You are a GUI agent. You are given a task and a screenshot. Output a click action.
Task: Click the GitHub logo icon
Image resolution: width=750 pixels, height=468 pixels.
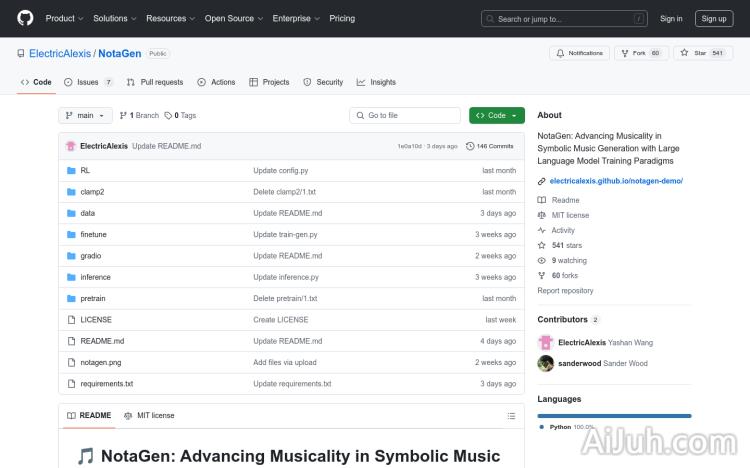(25, 18)
